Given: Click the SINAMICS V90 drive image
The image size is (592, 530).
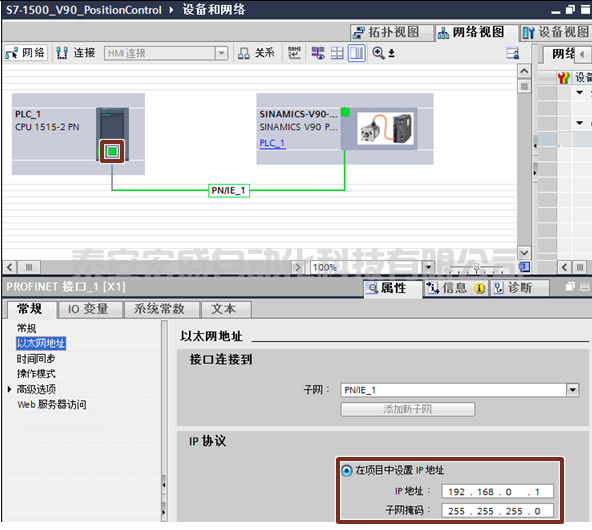Looking at the screenshot, I should coord(385,129).
